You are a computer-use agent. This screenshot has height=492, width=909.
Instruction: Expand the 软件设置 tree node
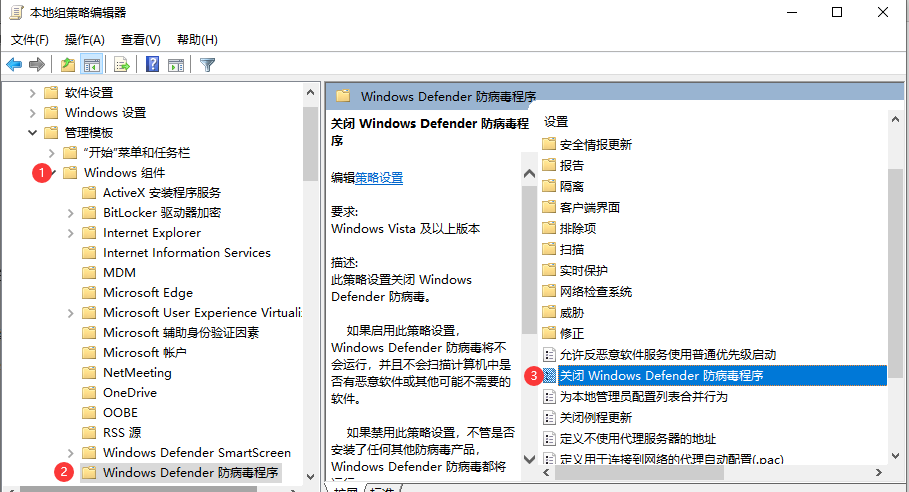pyautogui.click(x=32, y=93)
